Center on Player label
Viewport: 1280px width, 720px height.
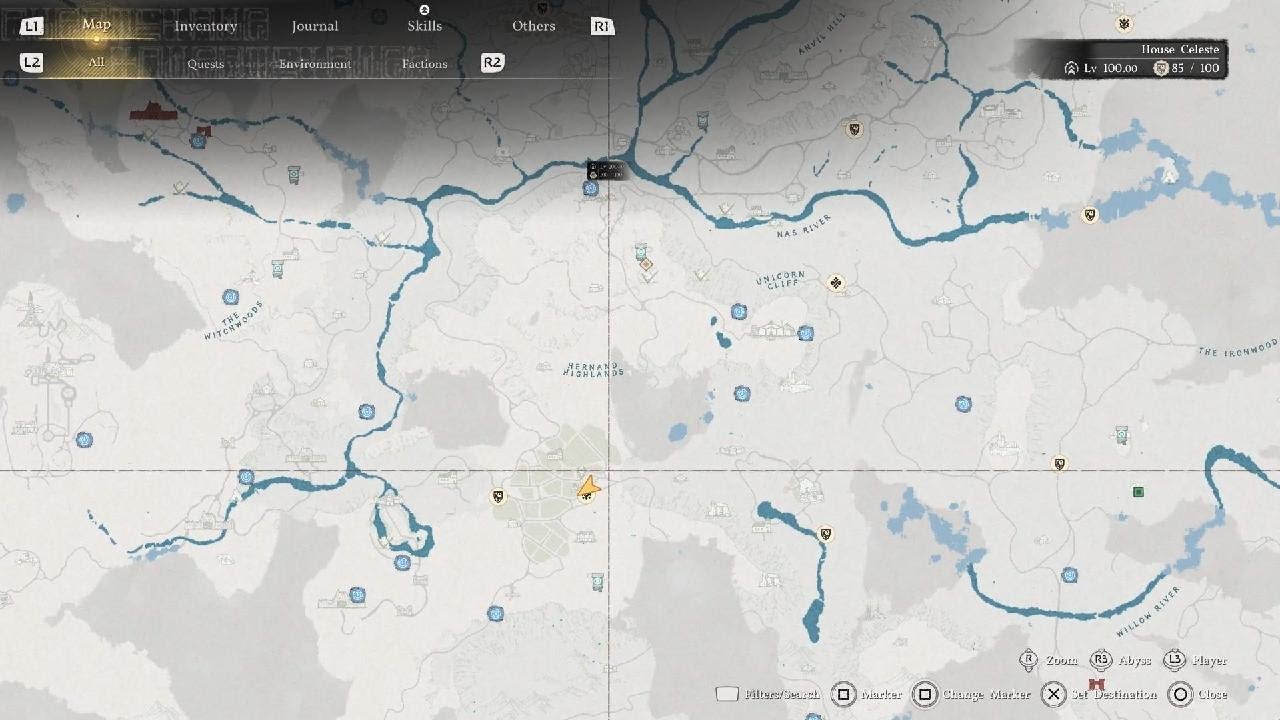[1209, 660]
